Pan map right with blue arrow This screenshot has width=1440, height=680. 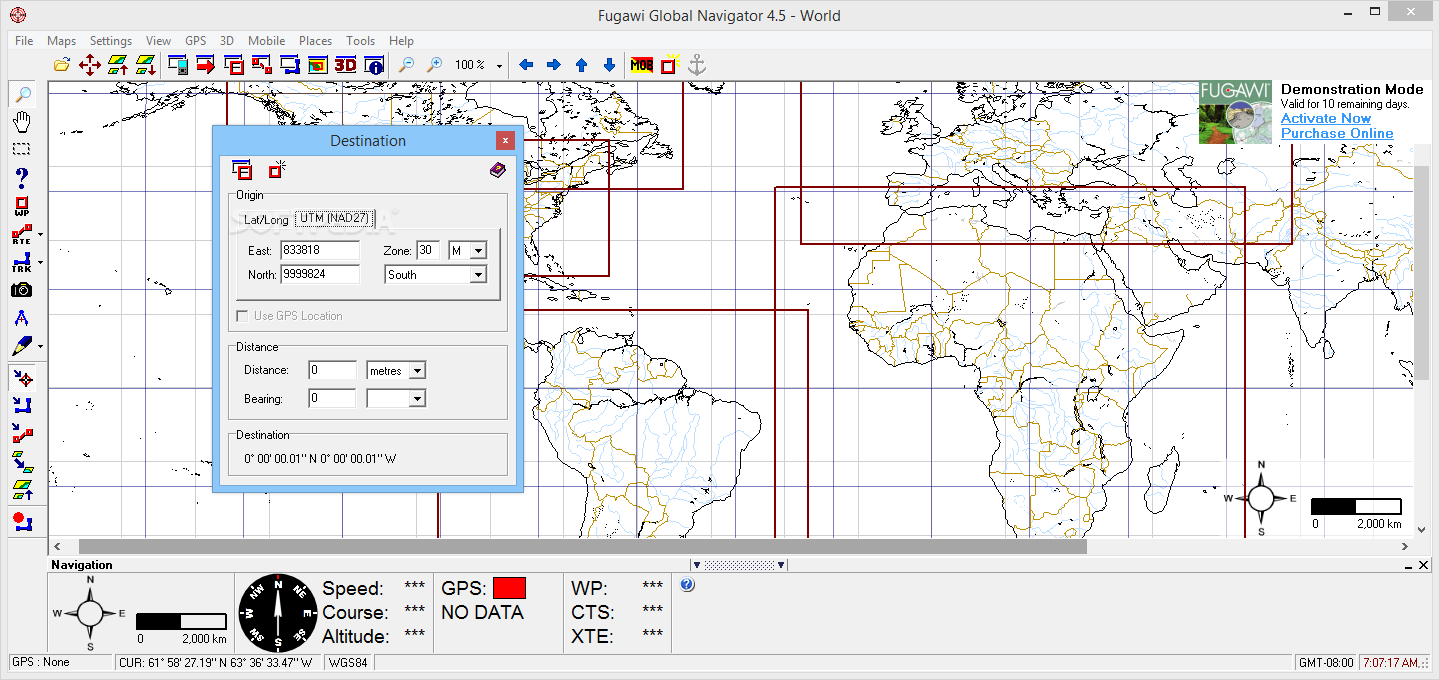(x=553, y=65)
